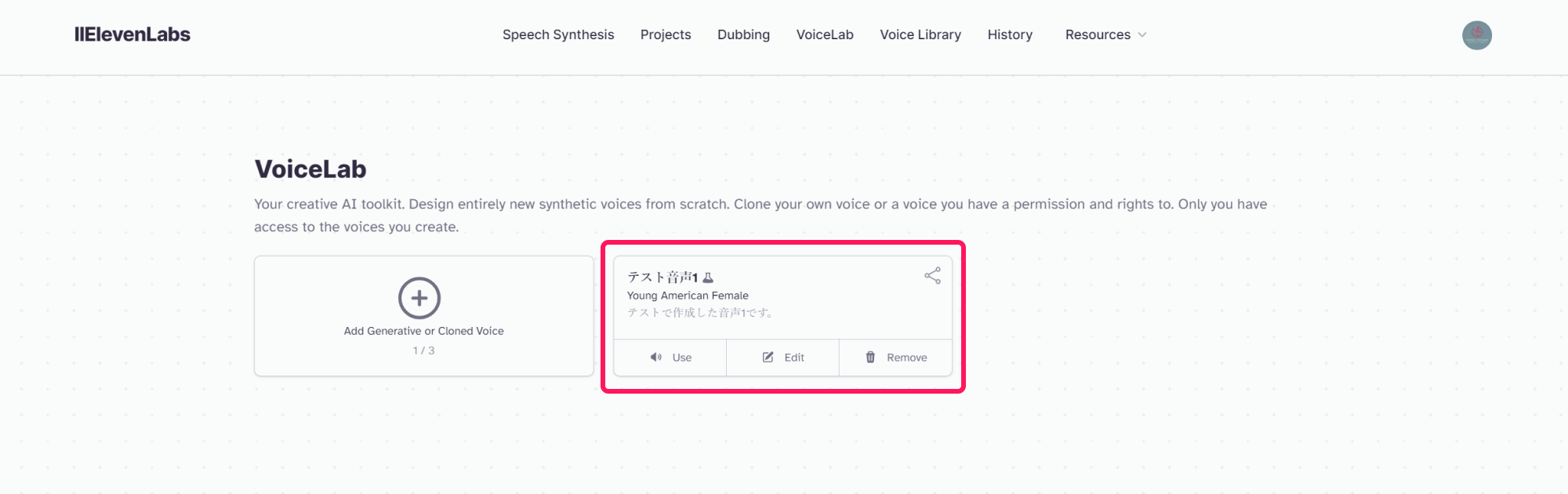Click the plus circle icon to add voice
The width and height of the screenshot is (1568, 494).
[x=419, y=298]
